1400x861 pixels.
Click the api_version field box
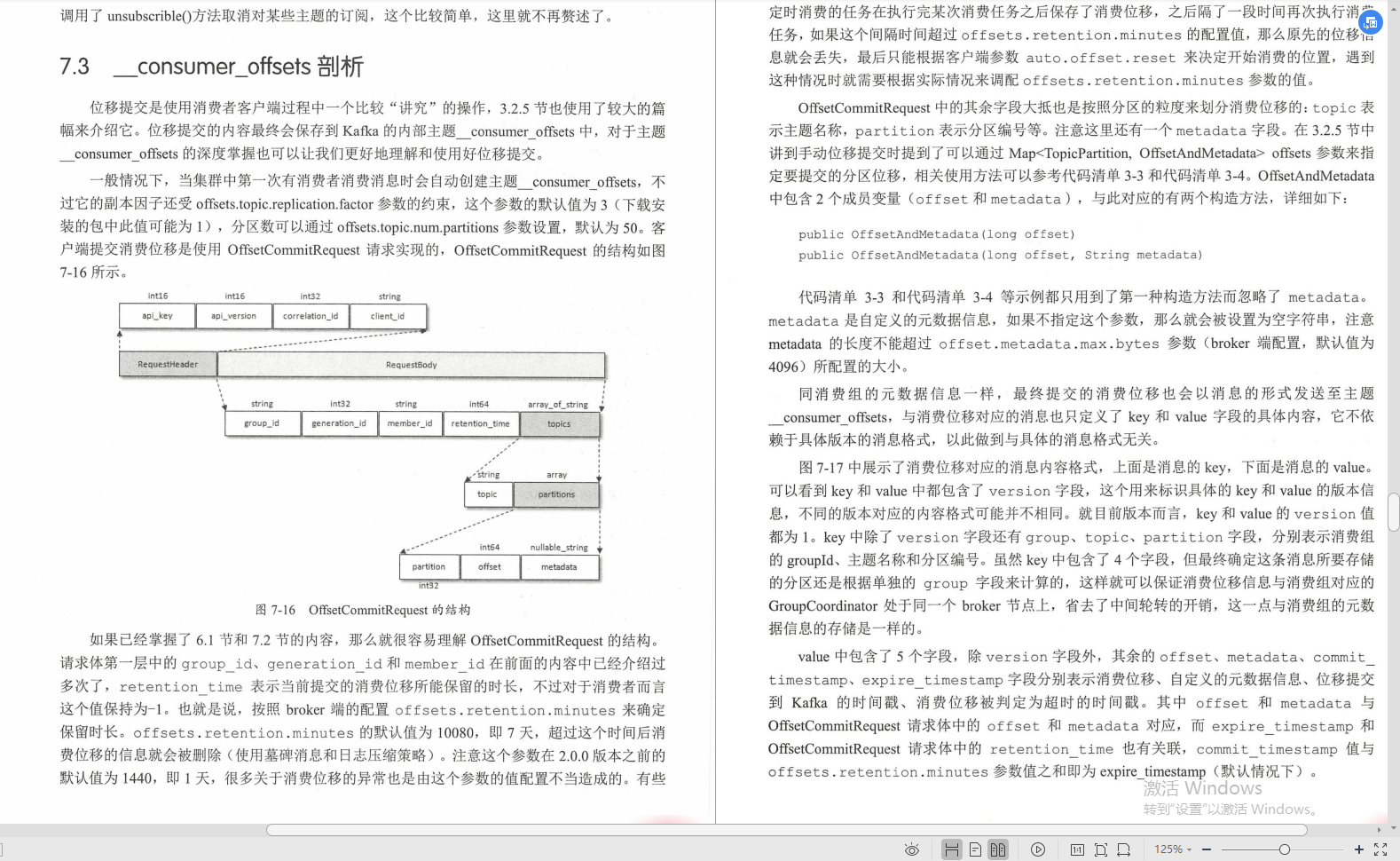(233, 316)
